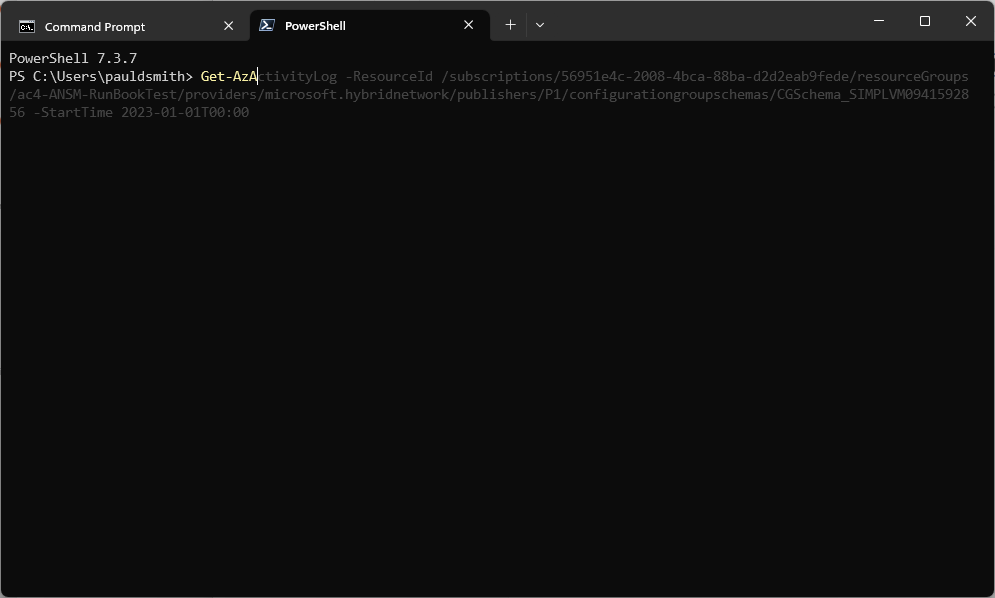Select the PowerShell tab
Screen dimensions: 995x598
pos(369,25)
